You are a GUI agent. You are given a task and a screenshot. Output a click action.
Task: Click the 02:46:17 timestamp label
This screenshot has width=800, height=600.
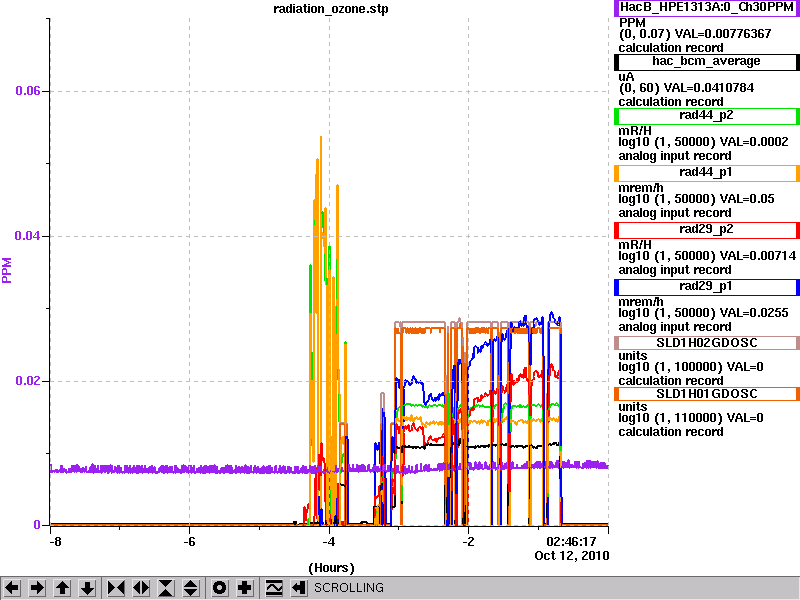coord(571,541)
